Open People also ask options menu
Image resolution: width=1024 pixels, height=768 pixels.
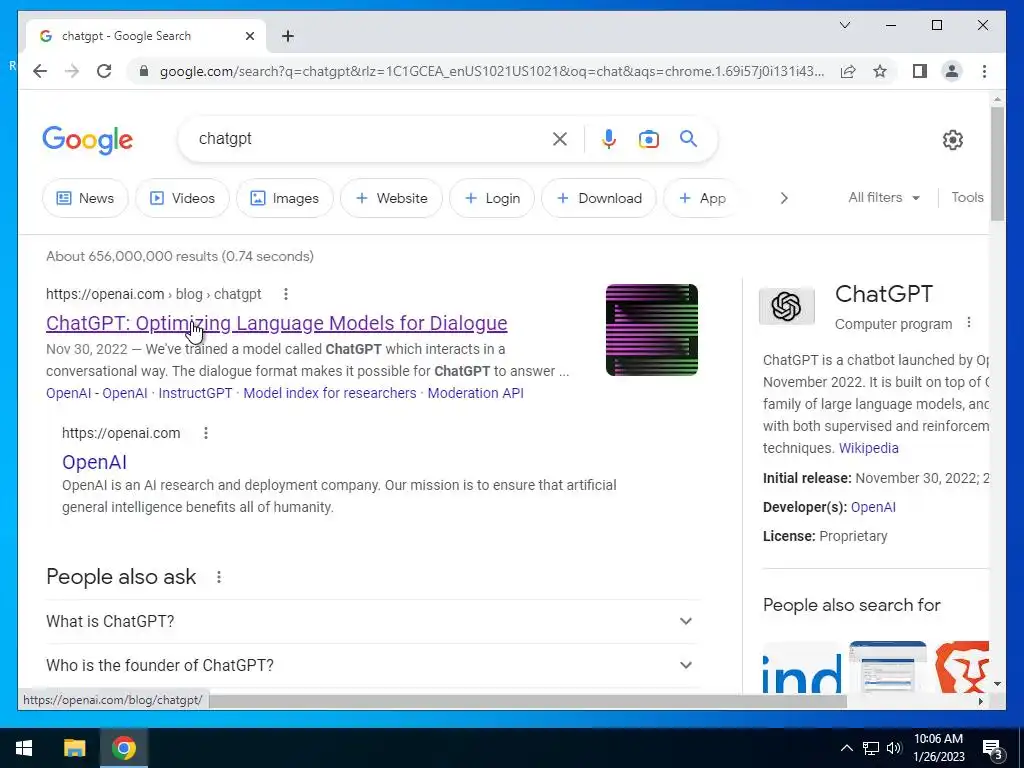[x=219, y=577]
